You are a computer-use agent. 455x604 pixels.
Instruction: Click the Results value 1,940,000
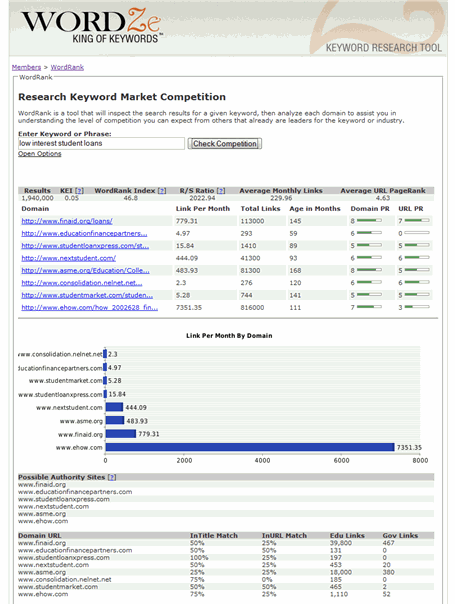[x=37, y=198]
